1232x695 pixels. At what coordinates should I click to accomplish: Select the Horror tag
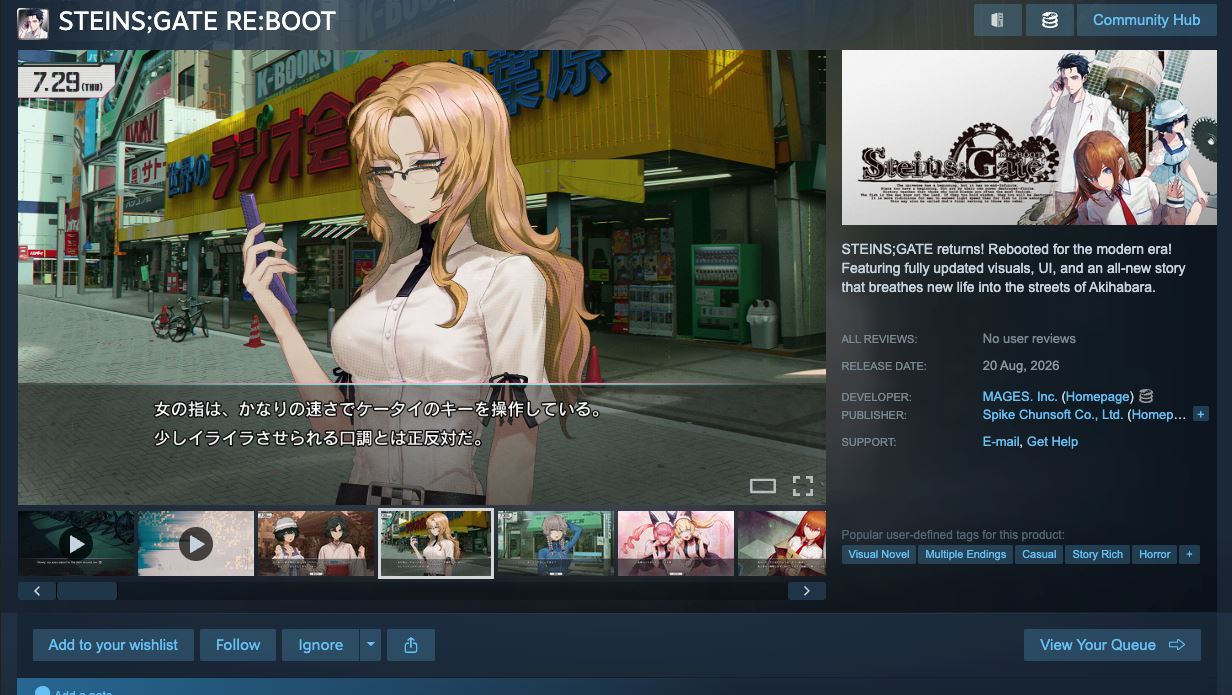click(x=1155, y=554)
